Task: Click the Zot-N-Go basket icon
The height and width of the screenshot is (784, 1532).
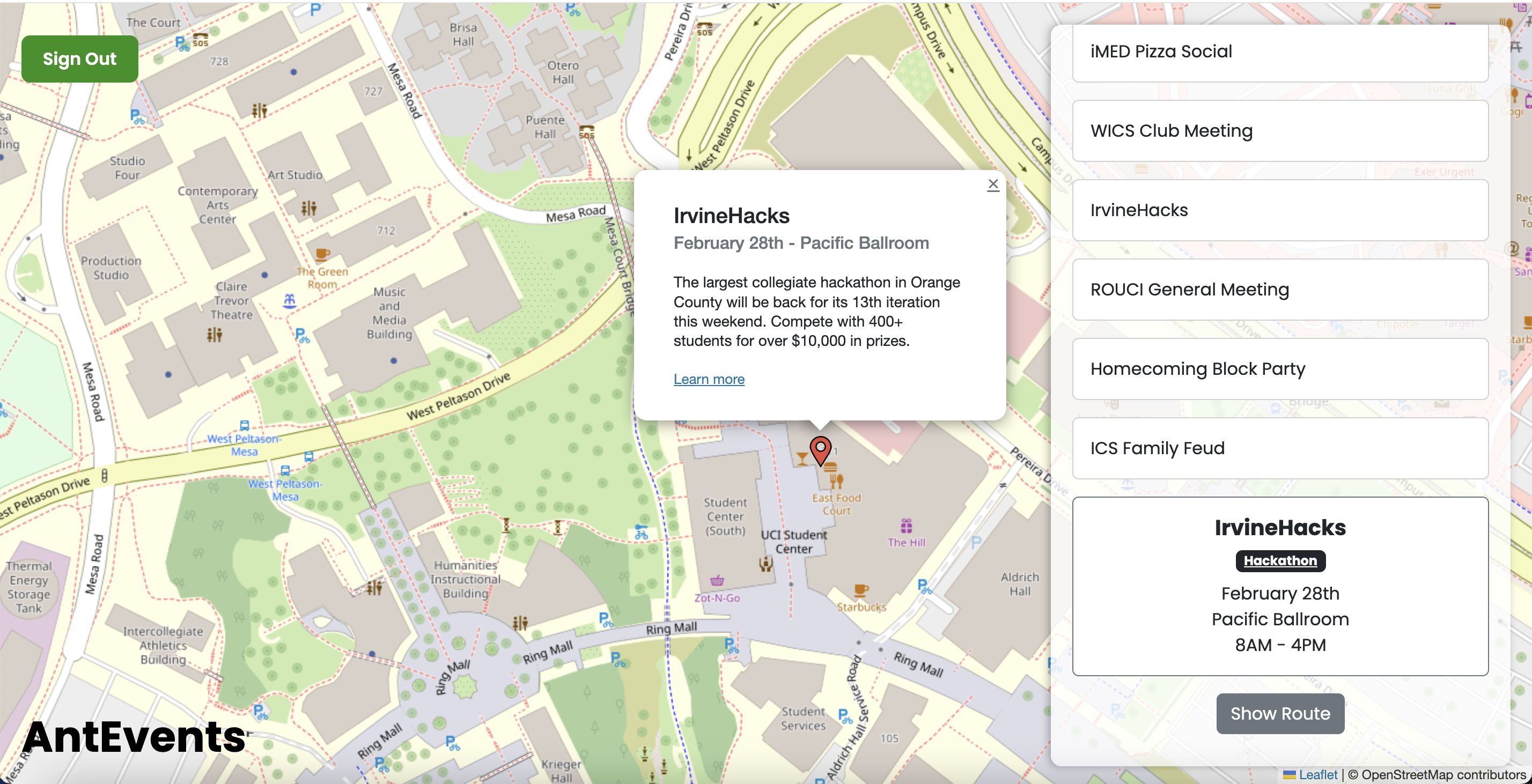Action: click(x=717, y=580)
